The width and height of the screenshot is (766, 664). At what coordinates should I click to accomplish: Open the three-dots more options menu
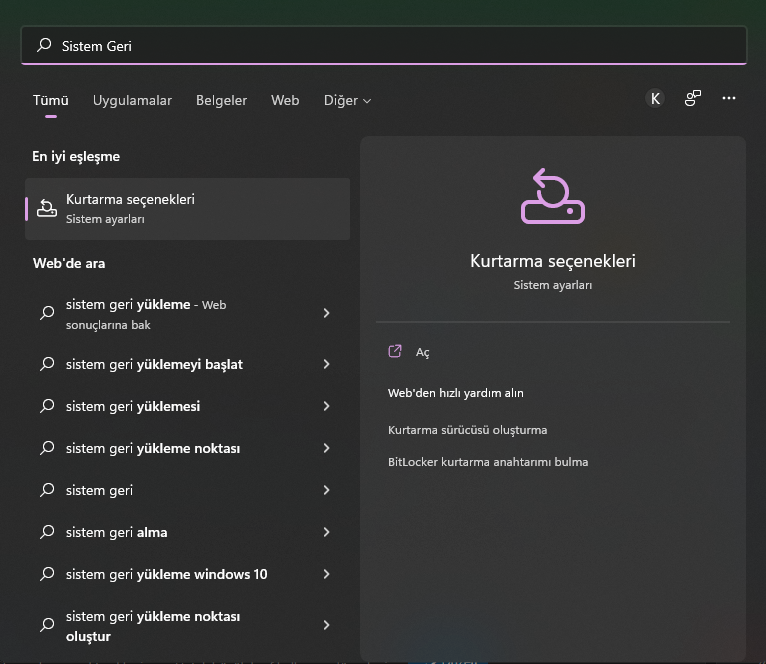click(729, 98)
